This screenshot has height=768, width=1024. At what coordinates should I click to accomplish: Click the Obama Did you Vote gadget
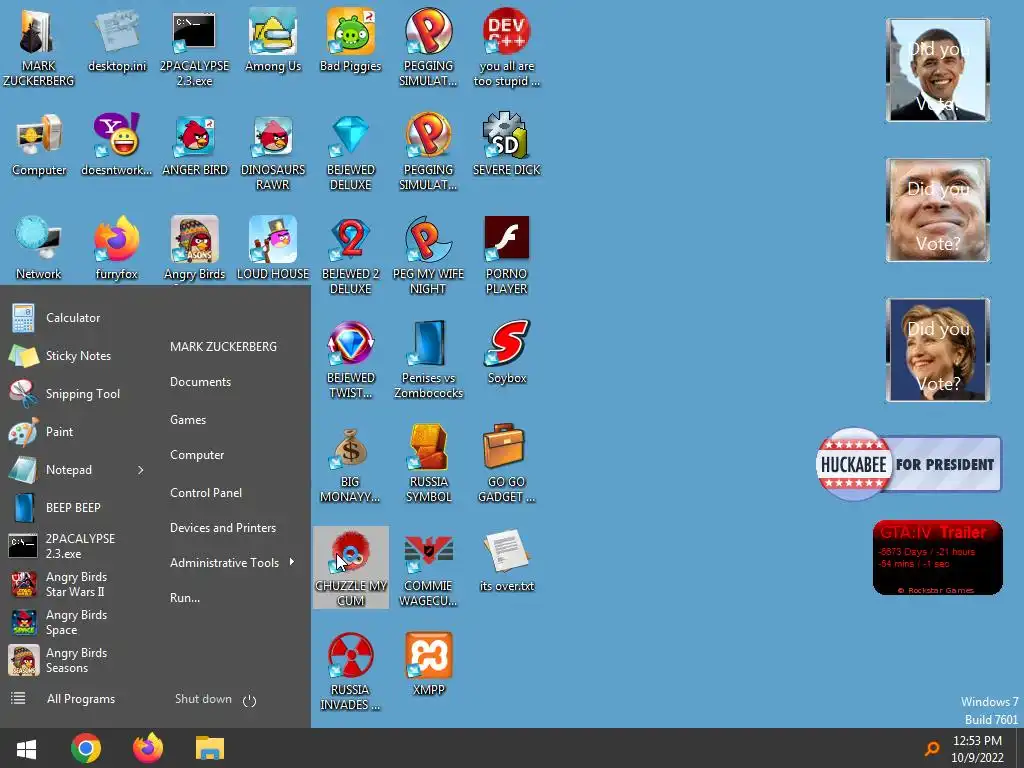(x=938, y=70)
